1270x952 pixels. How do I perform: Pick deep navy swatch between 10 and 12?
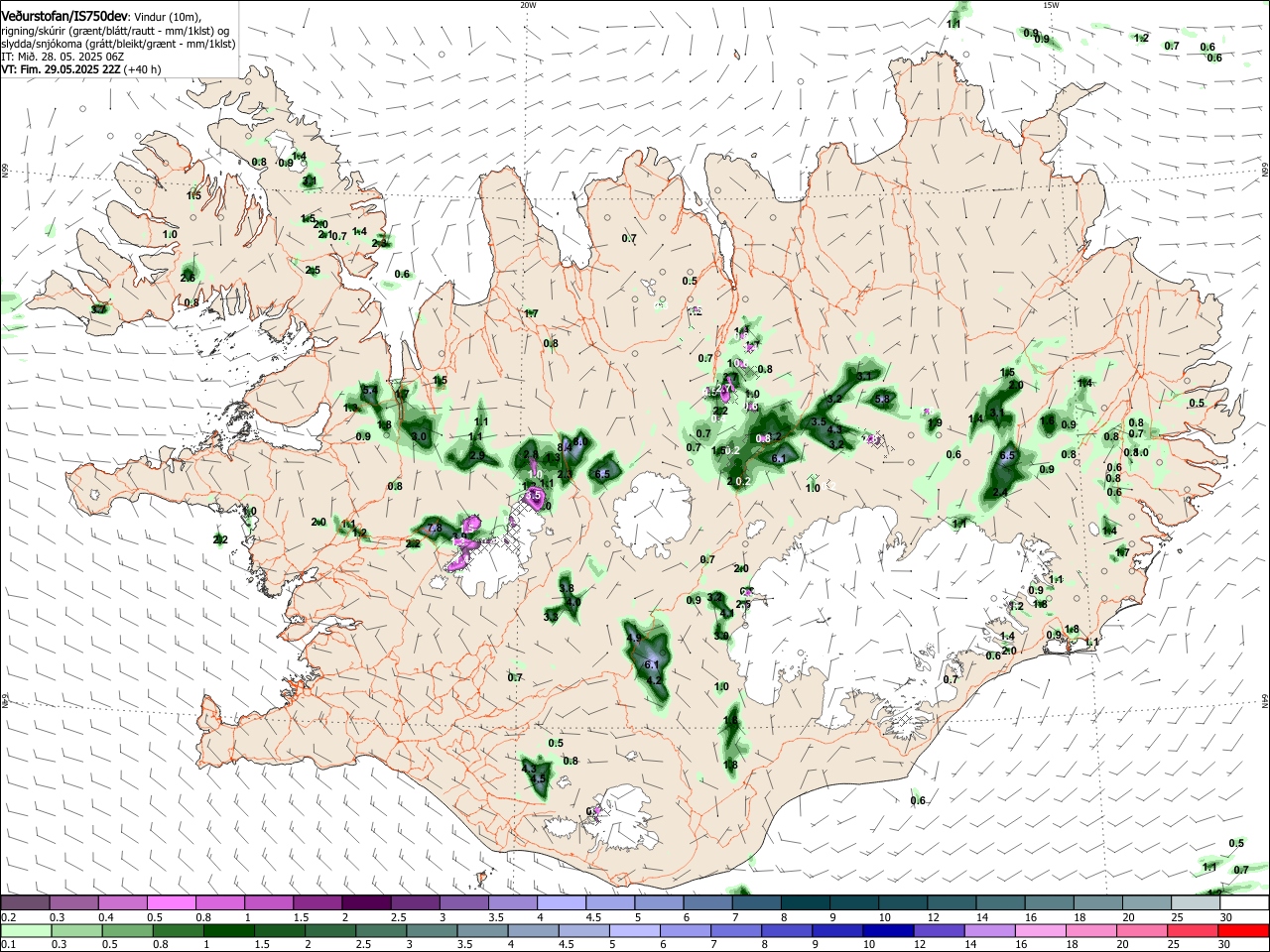tap(887, 931)
